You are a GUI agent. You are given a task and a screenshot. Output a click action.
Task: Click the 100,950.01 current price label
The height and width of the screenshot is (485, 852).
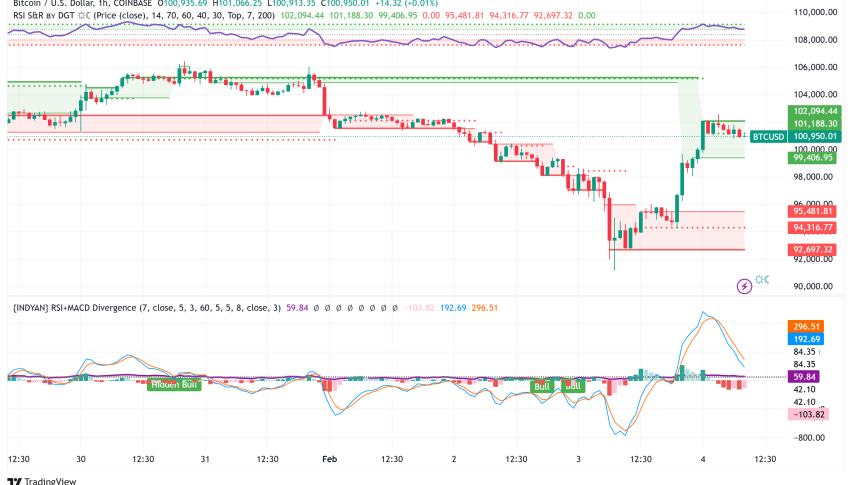pyautogui.click(x=815, y=136)
